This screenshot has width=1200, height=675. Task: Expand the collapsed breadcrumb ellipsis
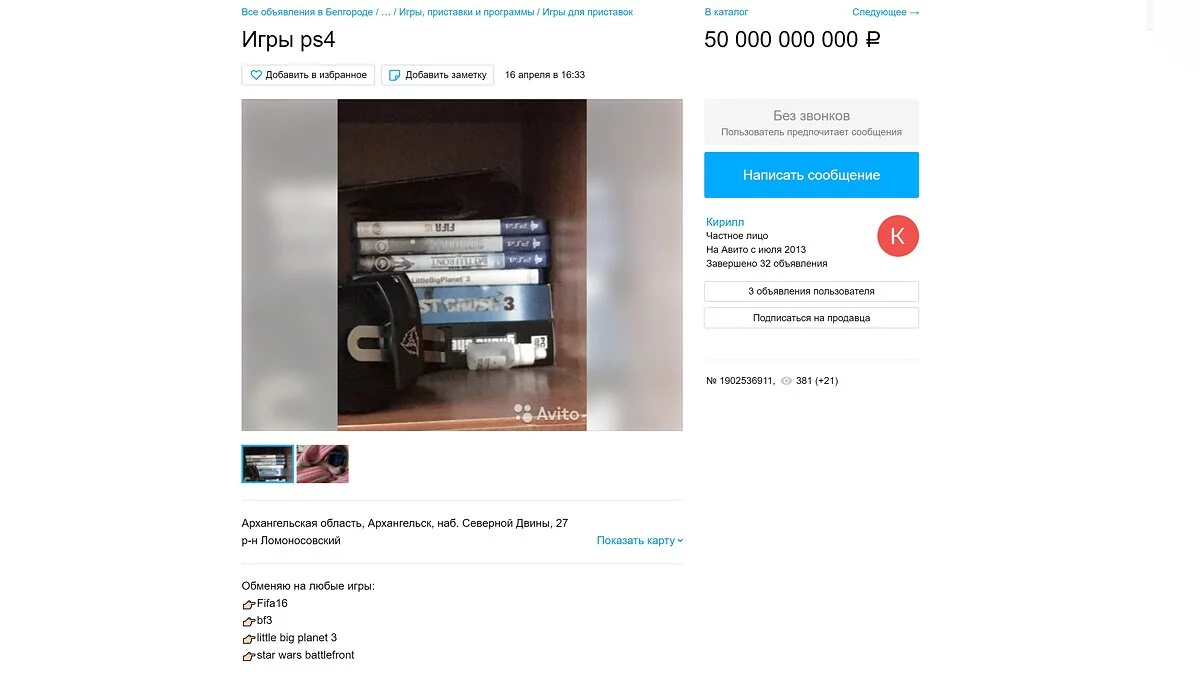[x=386, y=12]
